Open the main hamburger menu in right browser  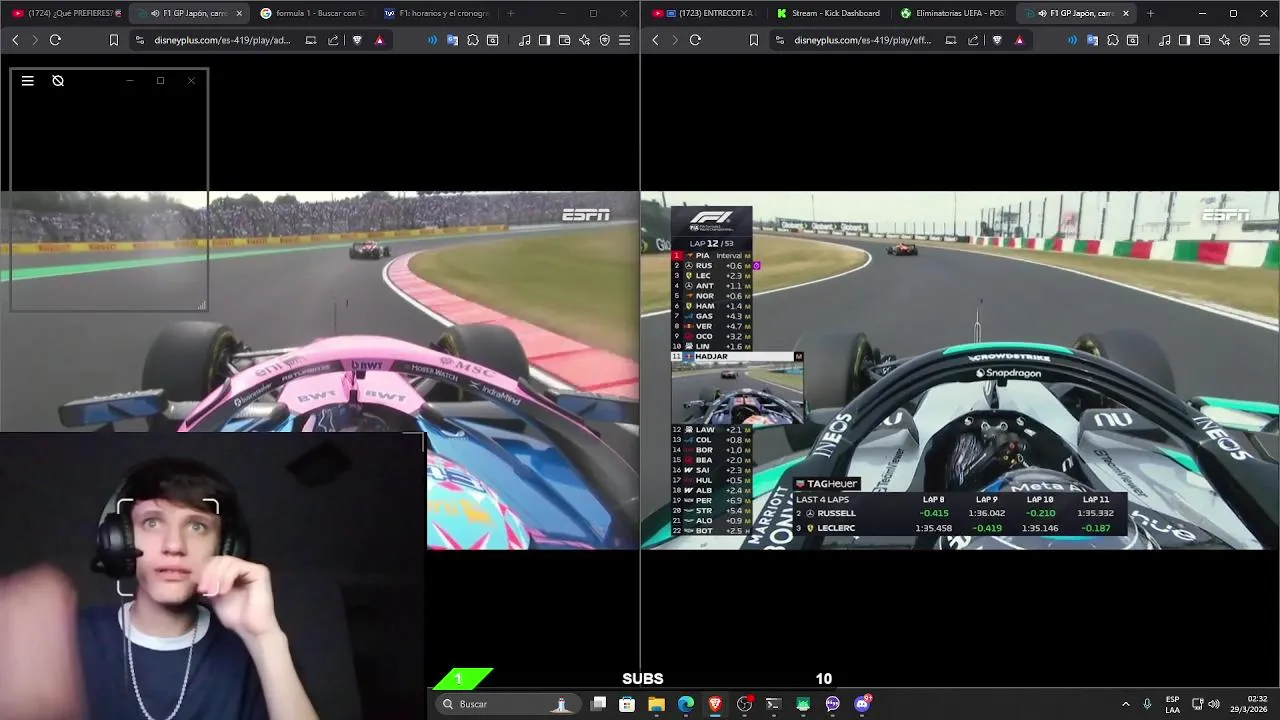coord(1264,40)
